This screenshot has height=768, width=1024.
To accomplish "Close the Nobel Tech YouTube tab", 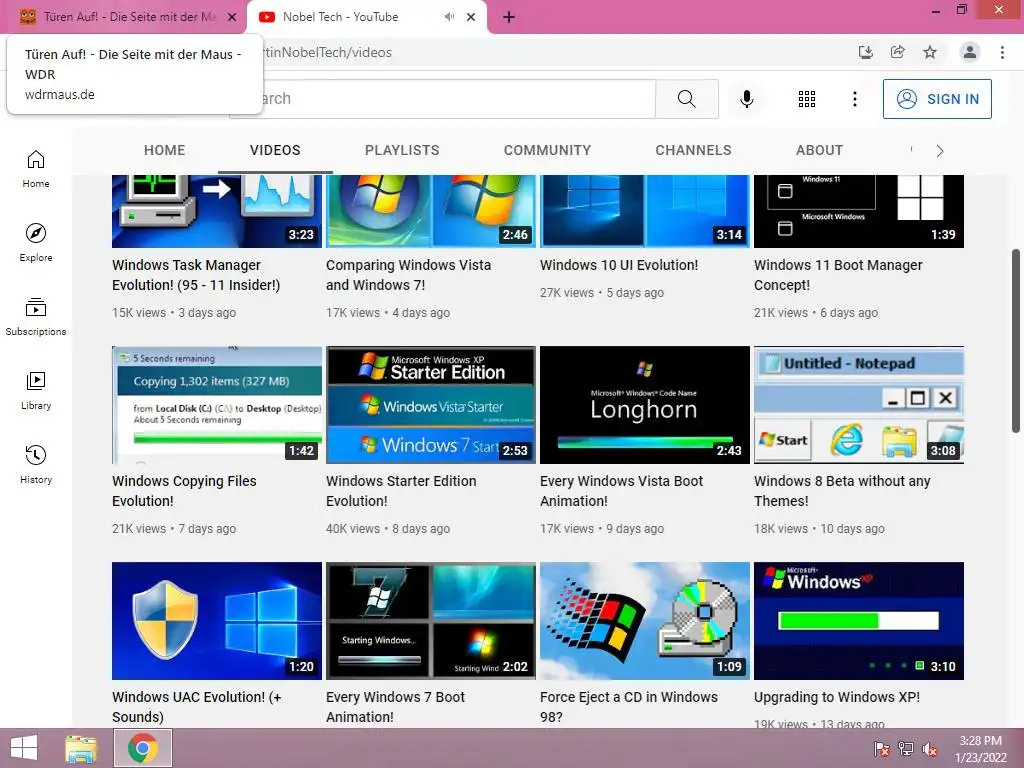I will tap(471, 17).
